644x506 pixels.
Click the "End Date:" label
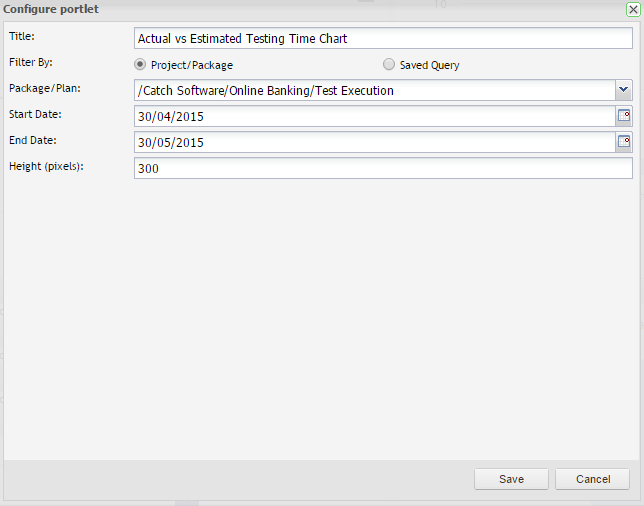33,140
